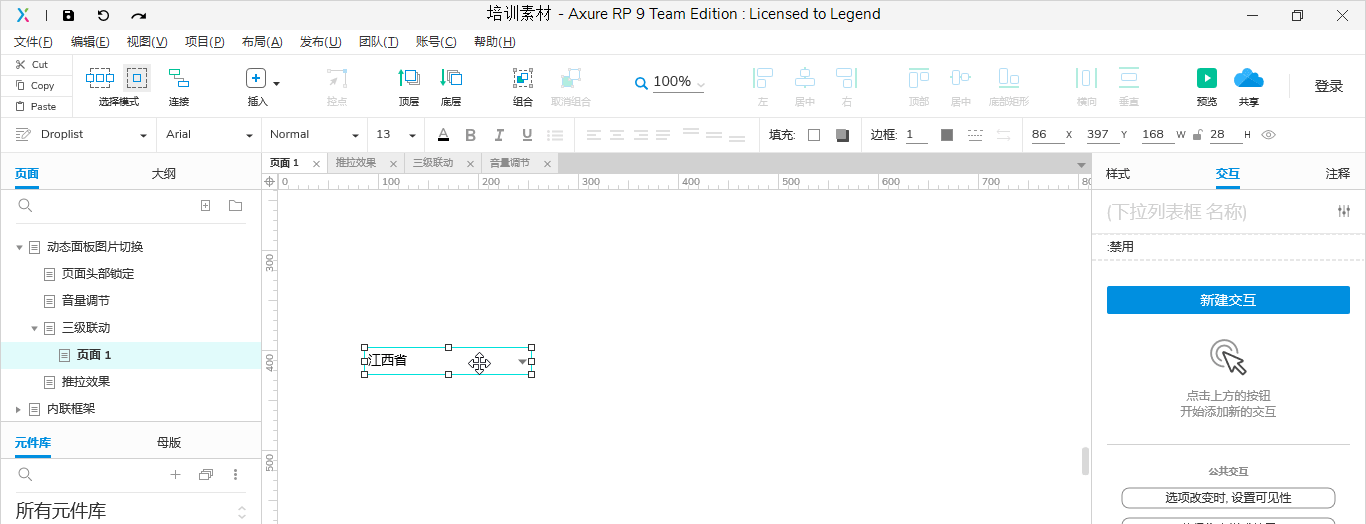This screenshot has width=1366, height=524.
Task: Click the 预览 preview play icon
Action: pos(1207,78)
